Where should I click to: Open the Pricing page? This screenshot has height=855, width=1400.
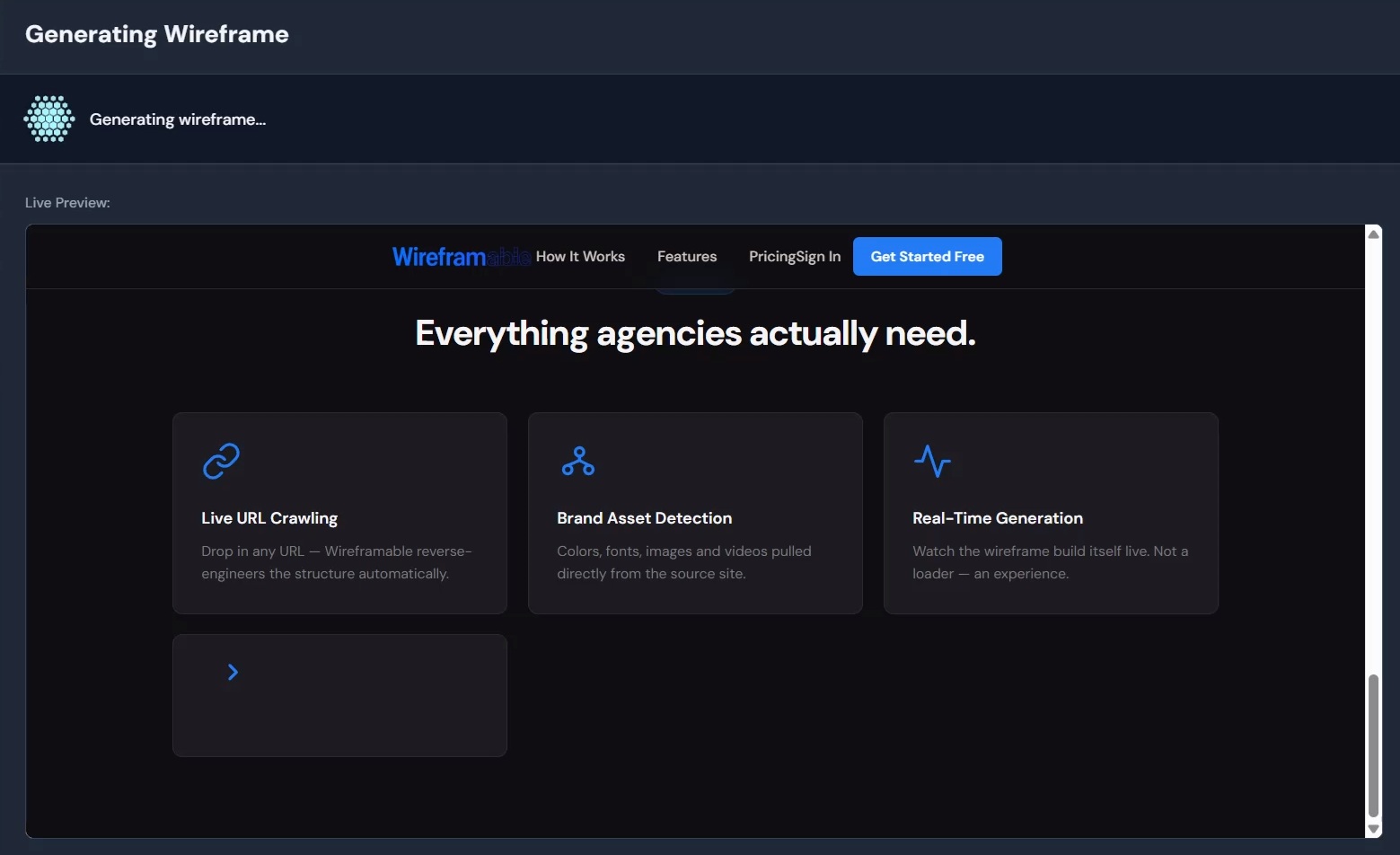[x=770, y=256]
